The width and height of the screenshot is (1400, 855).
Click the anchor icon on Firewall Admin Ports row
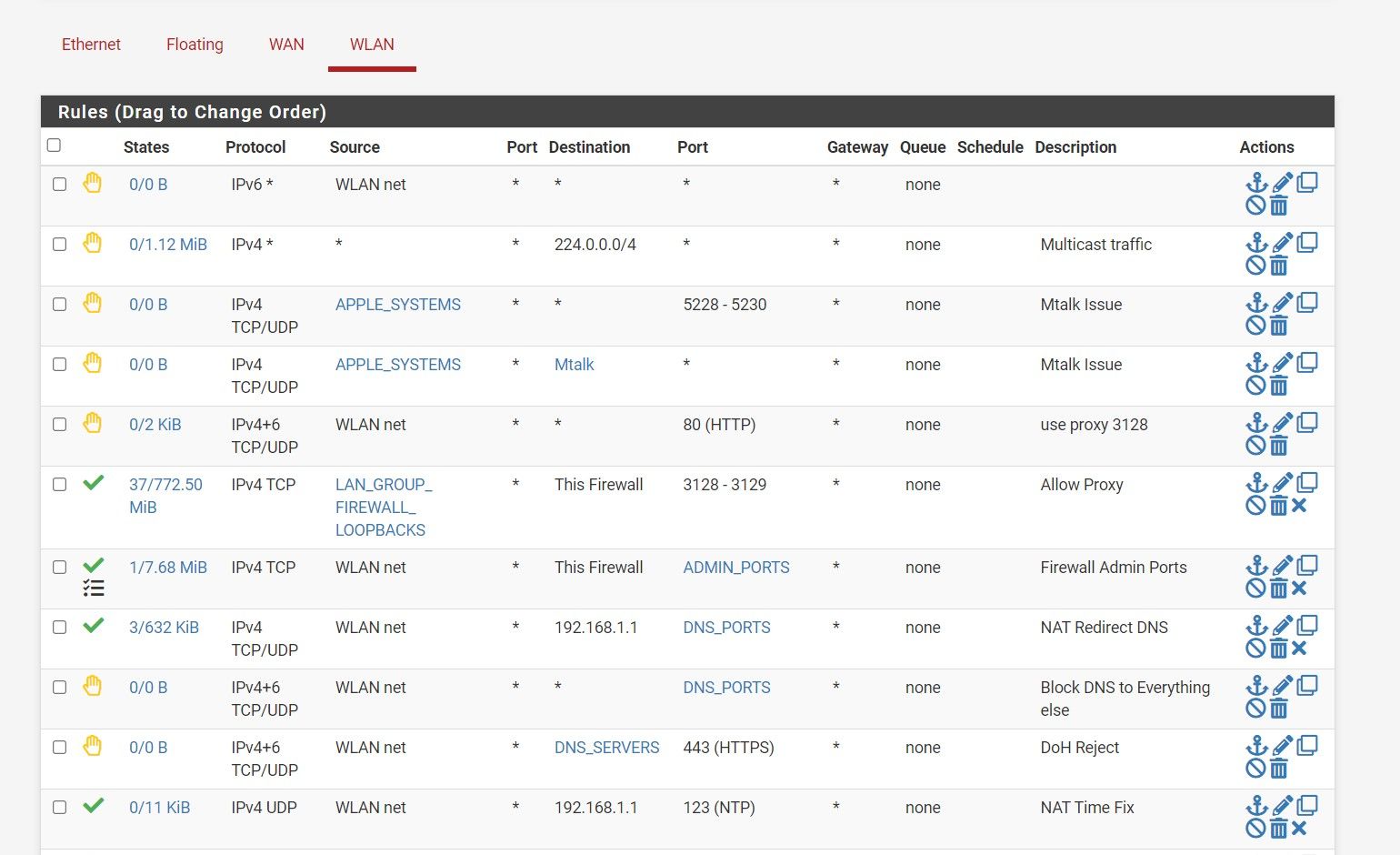(1256, 566)
